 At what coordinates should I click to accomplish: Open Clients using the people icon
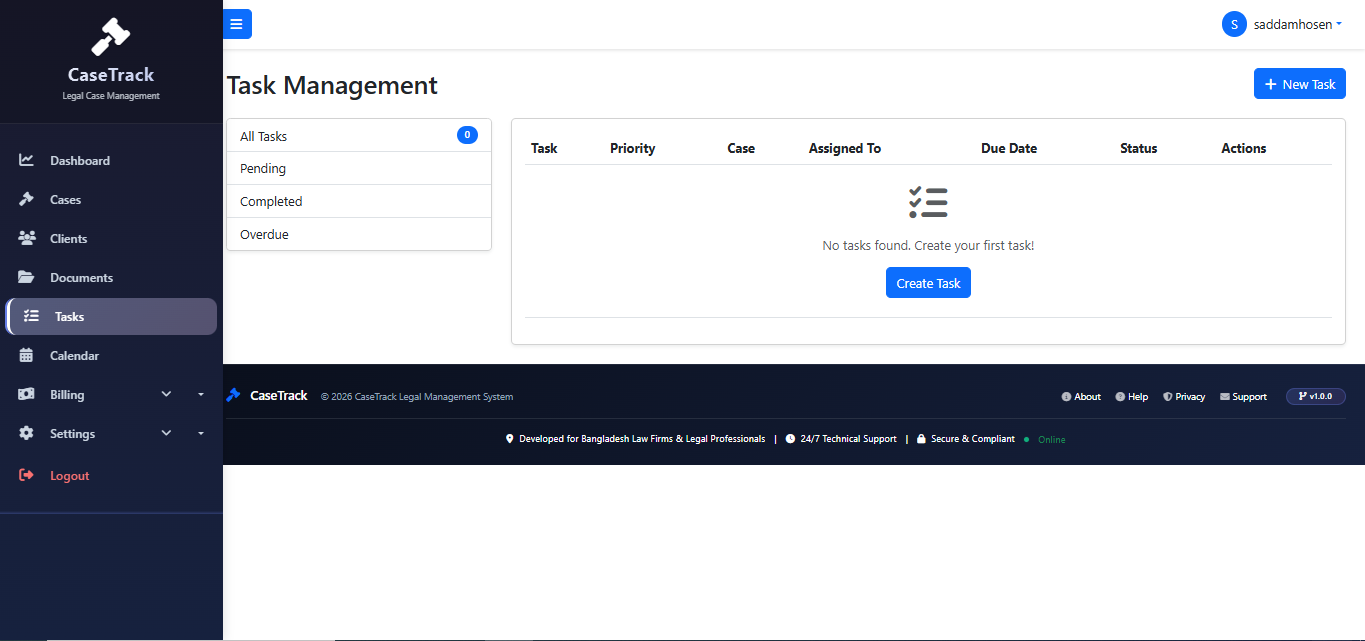click(x=27, y=238)
